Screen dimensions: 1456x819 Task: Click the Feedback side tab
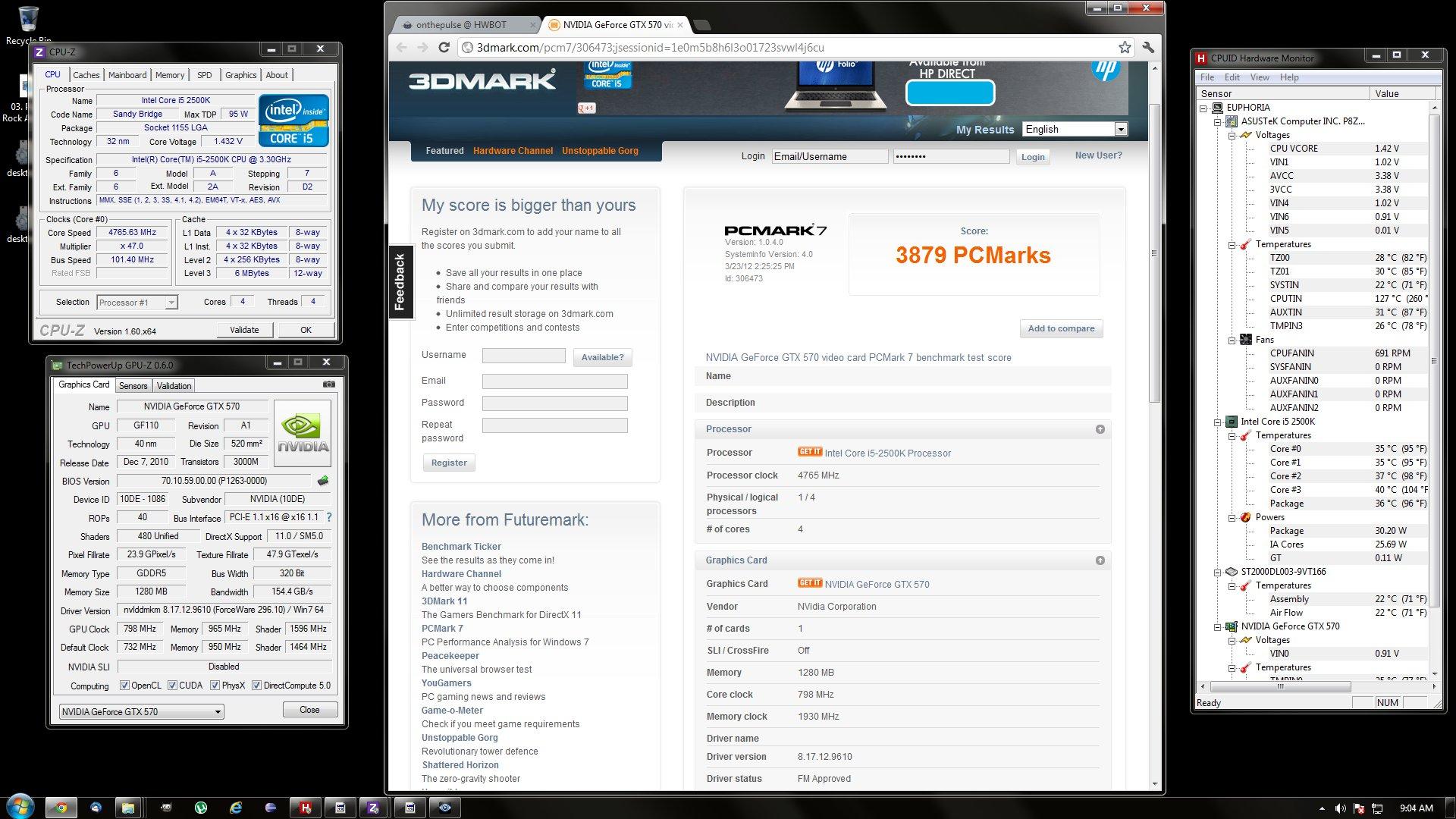(400, 282)
